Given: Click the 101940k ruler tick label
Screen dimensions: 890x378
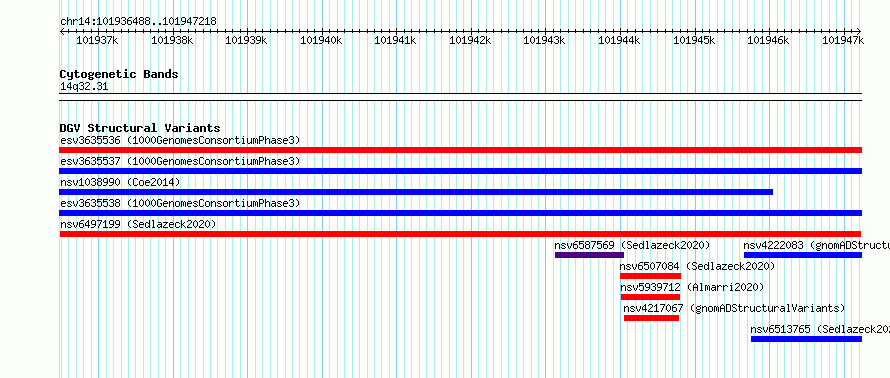Looking at the screenshot, I should pyautogui.click(x=321, y=40).
